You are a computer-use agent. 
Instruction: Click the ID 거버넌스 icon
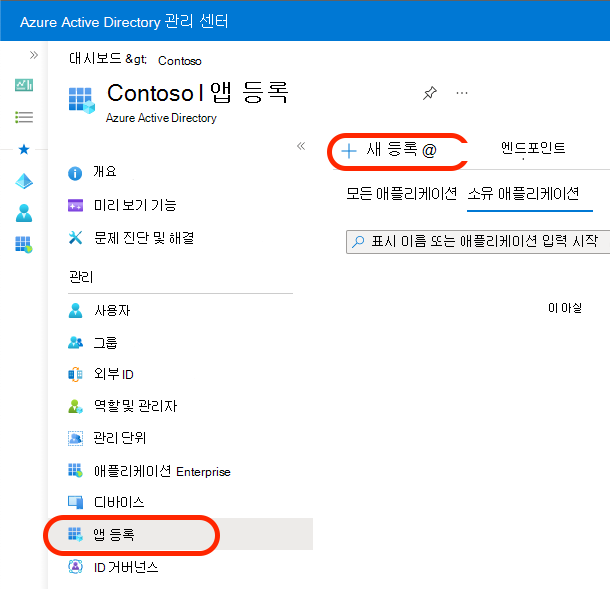pos(75,567)
